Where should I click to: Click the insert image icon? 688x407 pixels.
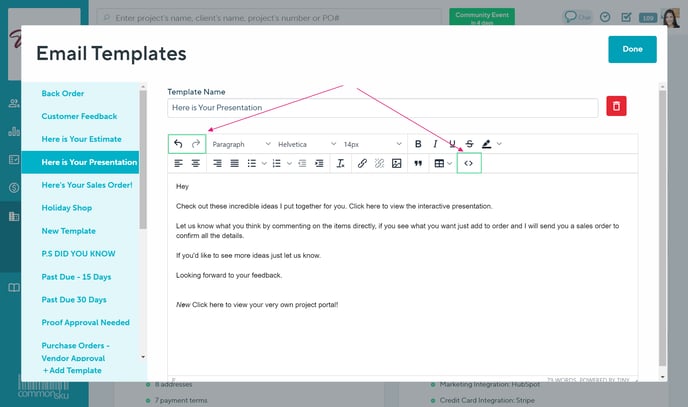click(x=397, y=163)
